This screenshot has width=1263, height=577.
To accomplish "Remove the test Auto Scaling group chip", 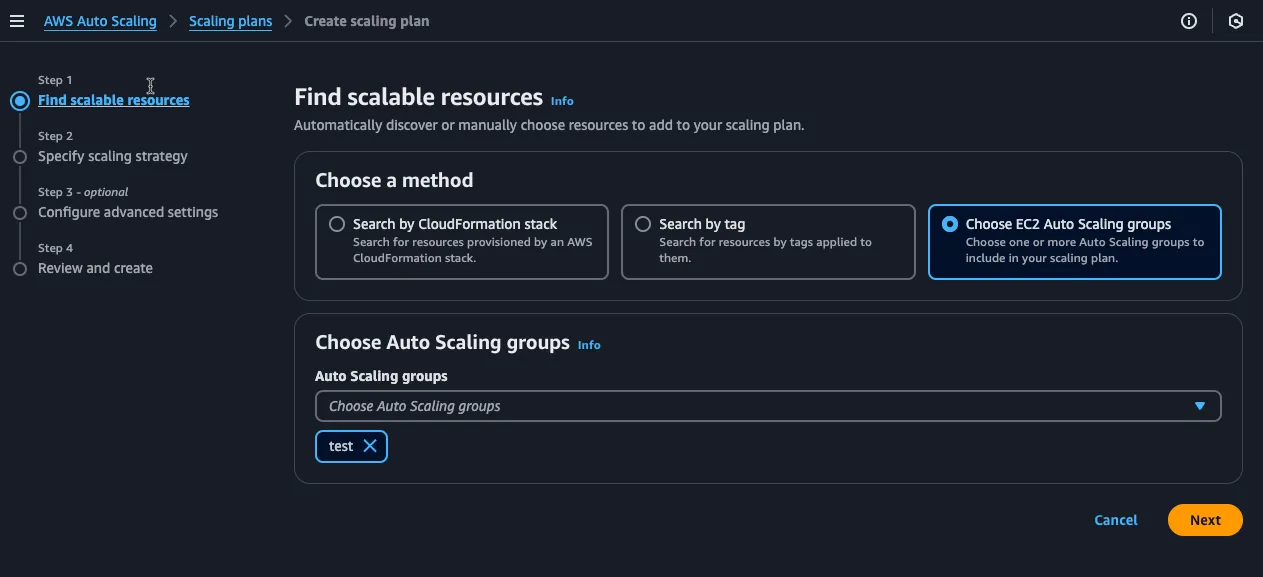I will (x=370, y=446).
